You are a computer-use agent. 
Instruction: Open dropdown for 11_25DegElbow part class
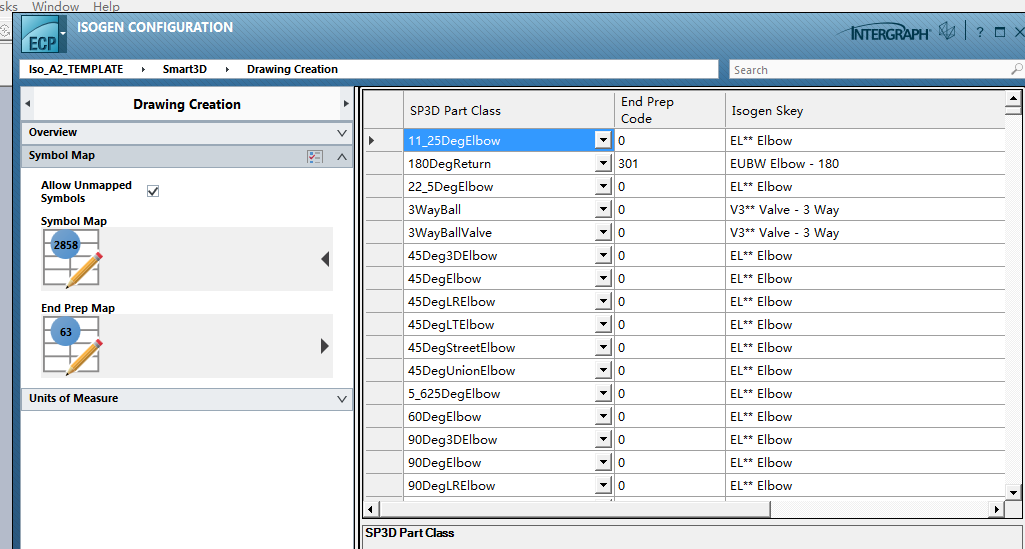click(603, 141)
